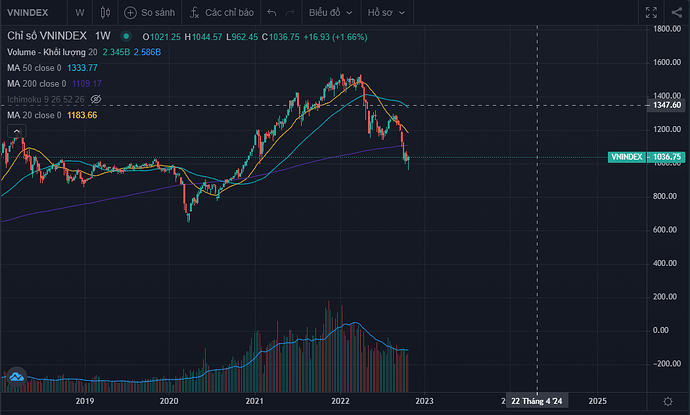Viewport: 690px width, 415px height.
Task: Share the chart via share icon
Action: [x=677, y=12]
